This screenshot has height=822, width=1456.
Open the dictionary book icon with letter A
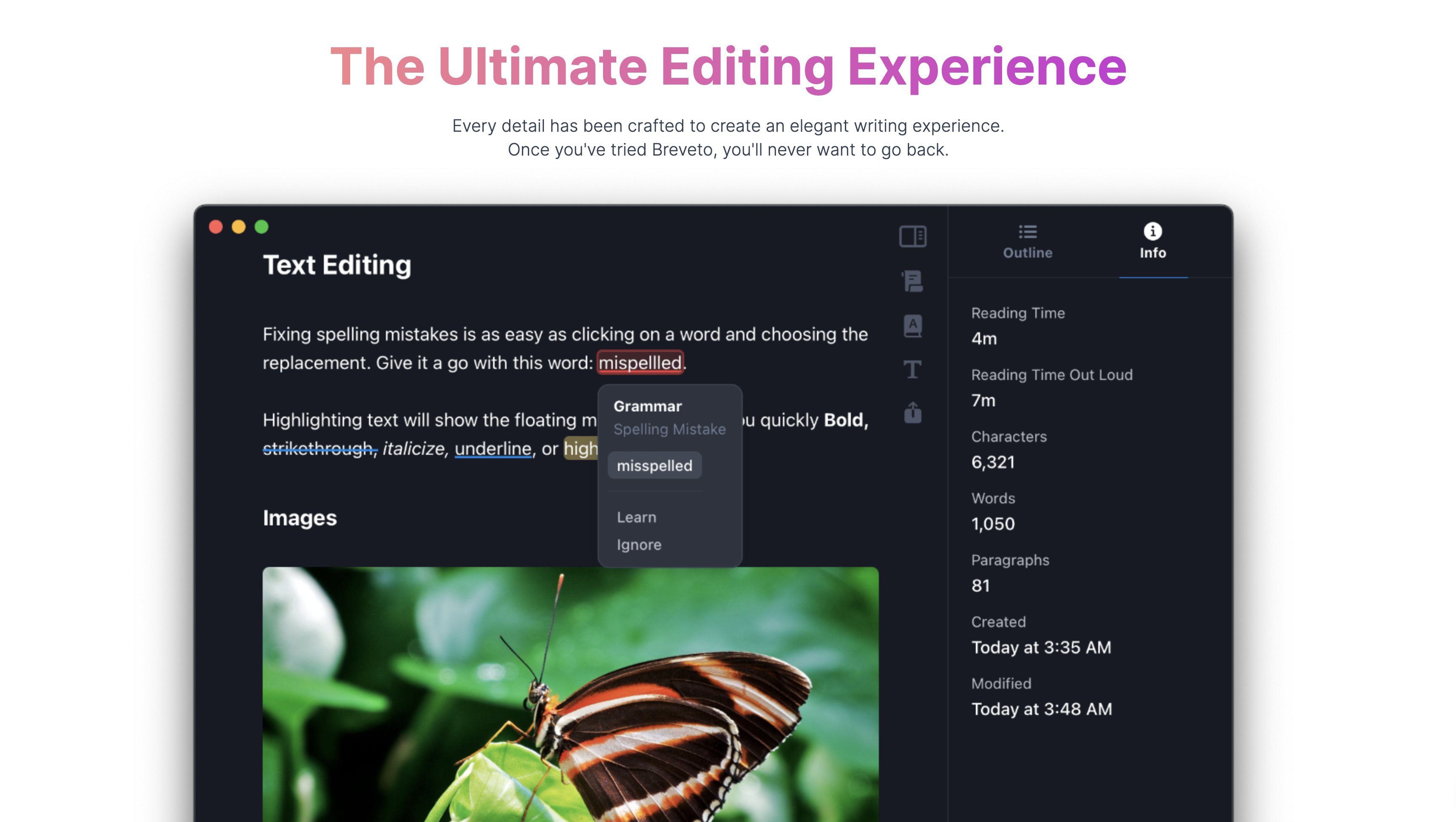coord(912,326)
